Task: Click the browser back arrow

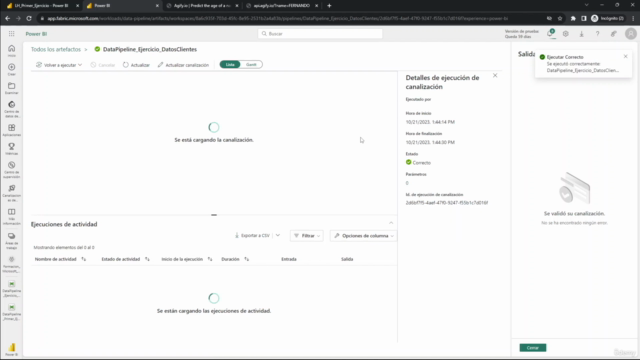Action: tap(7, 18)
